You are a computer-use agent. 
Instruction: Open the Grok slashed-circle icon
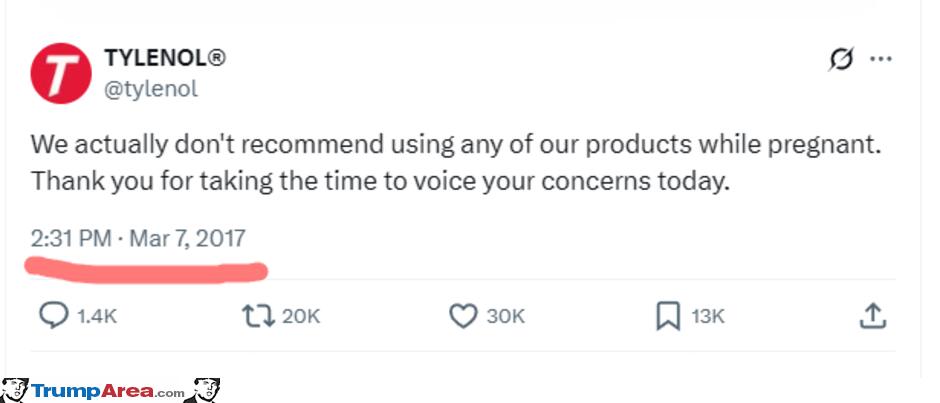tap(840, 60)
